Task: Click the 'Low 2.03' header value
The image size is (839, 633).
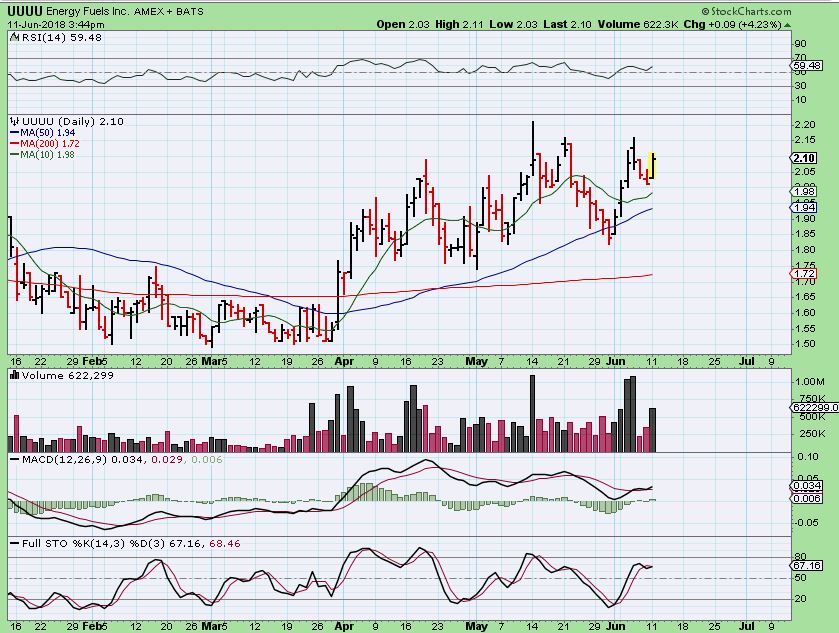Action: [x=513, y=25]
